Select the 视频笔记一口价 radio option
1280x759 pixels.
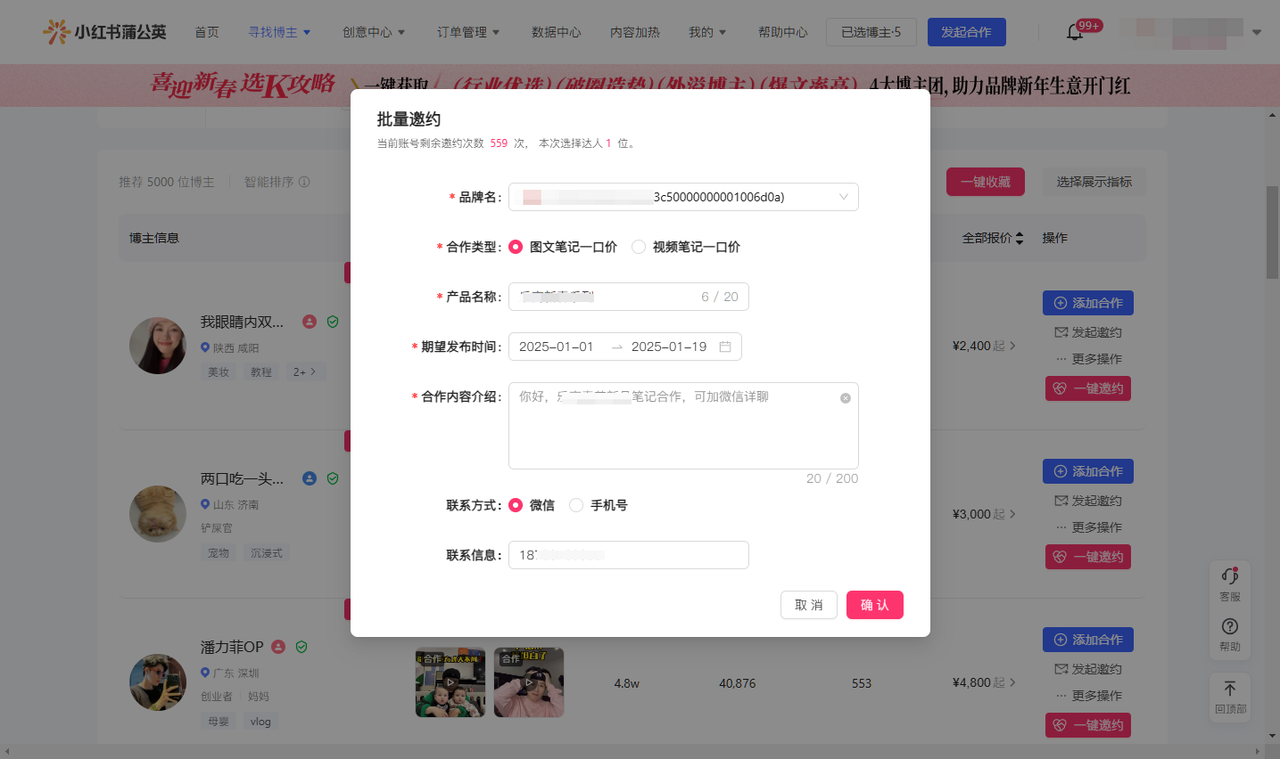639,247
